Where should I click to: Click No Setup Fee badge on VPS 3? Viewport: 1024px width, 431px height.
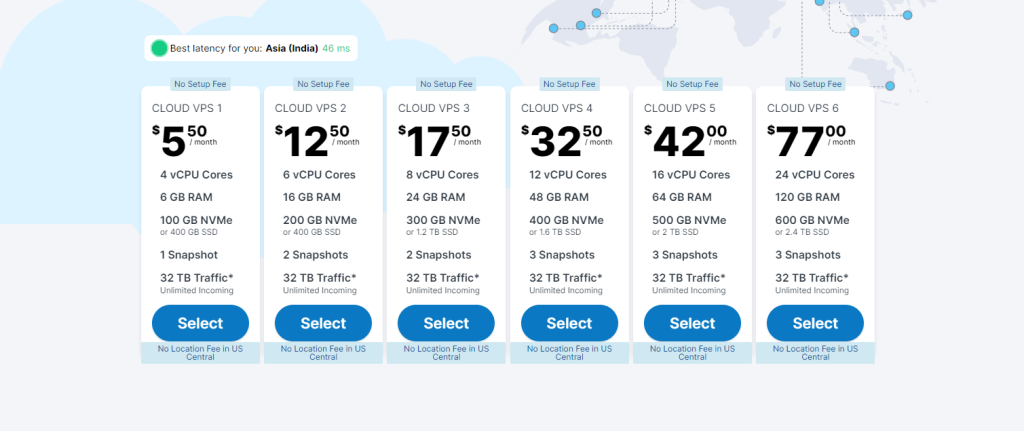(x=446, y=84)
